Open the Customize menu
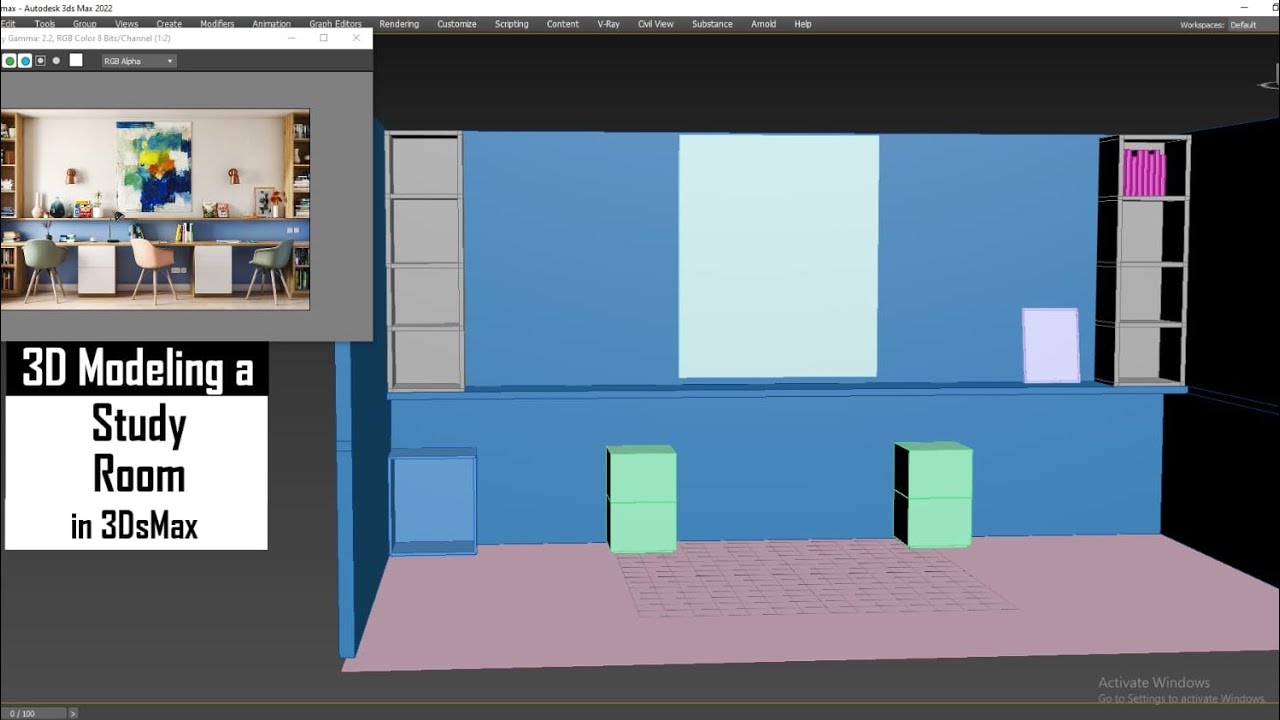The width and height of the screenshot is (1280, 720). (x=457, y=24)
